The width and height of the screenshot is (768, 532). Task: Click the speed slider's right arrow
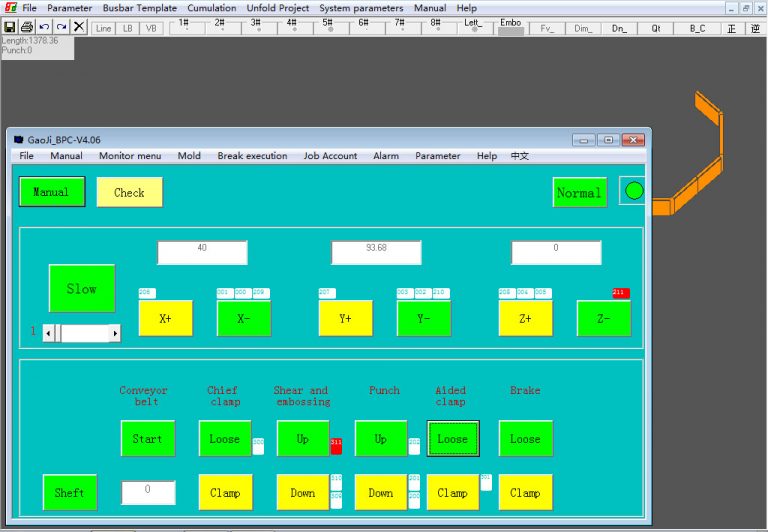[x=115, y=333]
